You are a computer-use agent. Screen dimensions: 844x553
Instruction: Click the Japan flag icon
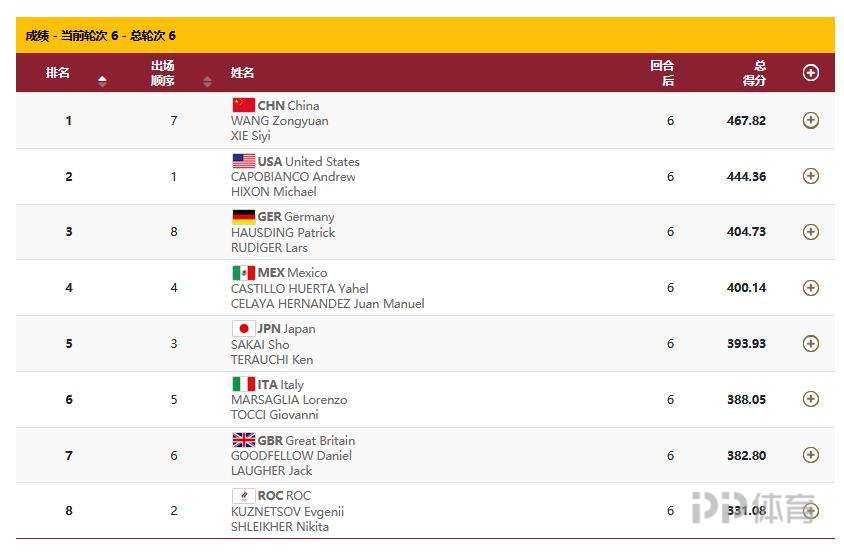click(243, 328)
